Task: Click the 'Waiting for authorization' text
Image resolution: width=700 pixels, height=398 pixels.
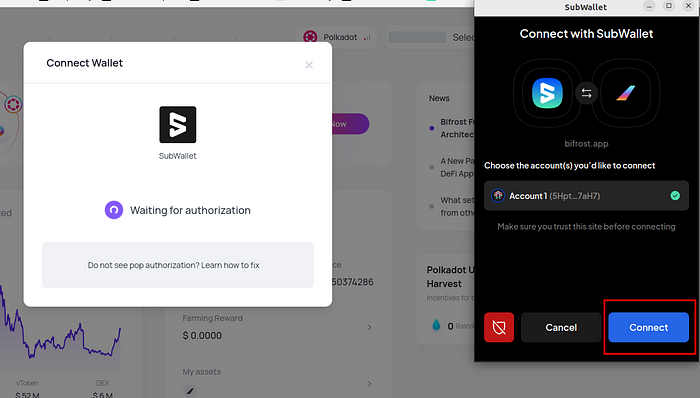Action: point(190,210)
